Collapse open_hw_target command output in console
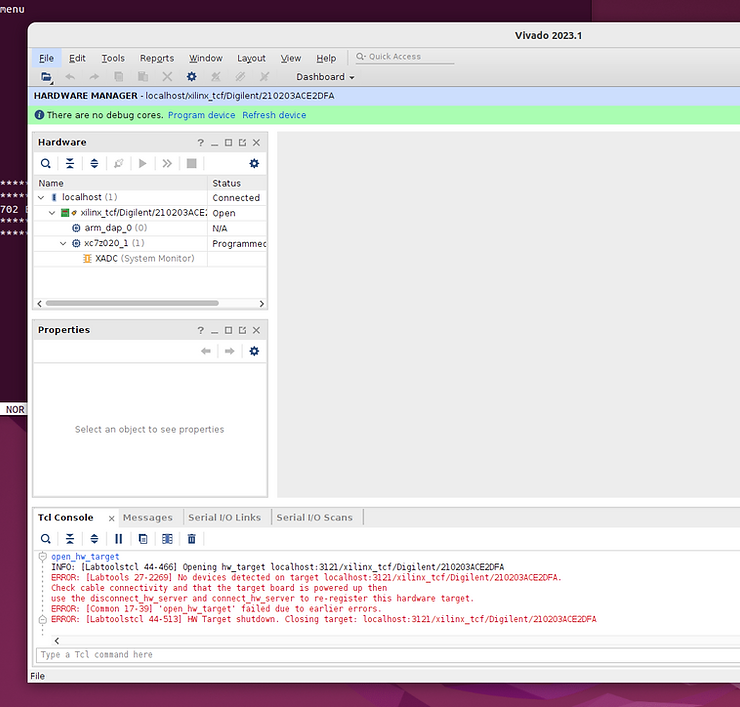Screen dimensions: 740x707 pos(42,556)
